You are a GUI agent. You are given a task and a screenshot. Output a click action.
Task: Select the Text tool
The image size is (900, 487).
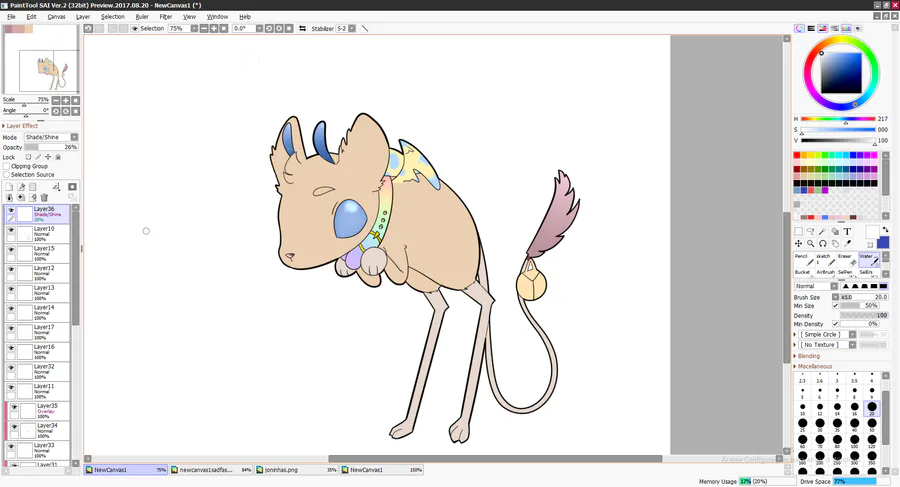pos(847,231)
